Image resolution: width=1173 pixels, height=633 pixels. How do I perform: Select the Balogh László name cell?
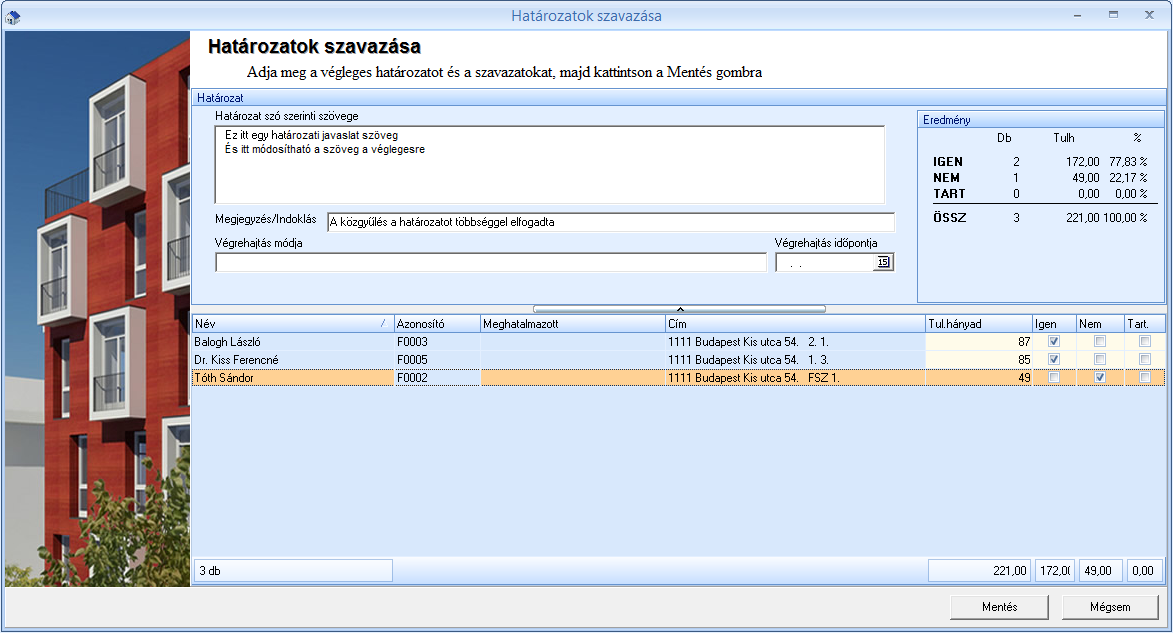point(293,342)
